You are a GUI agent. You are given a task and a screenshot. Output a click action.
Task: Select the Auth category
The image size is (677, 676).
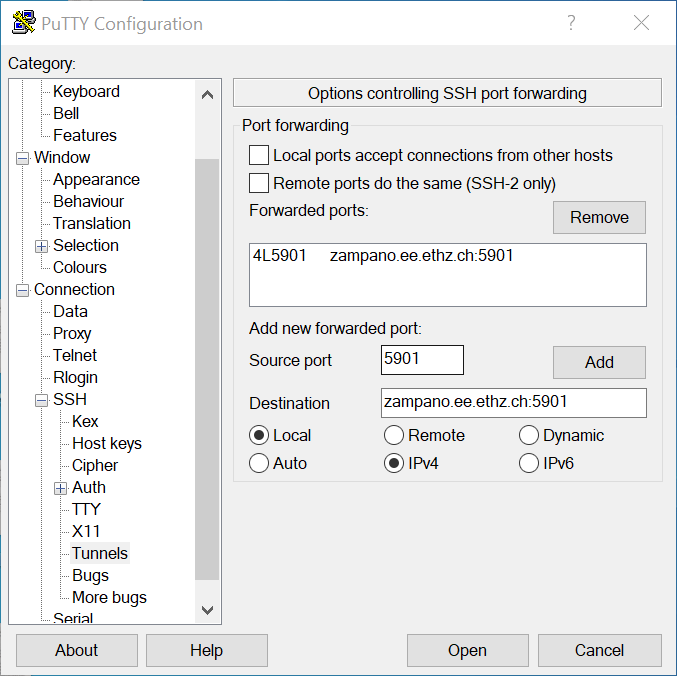coord(89,488)
